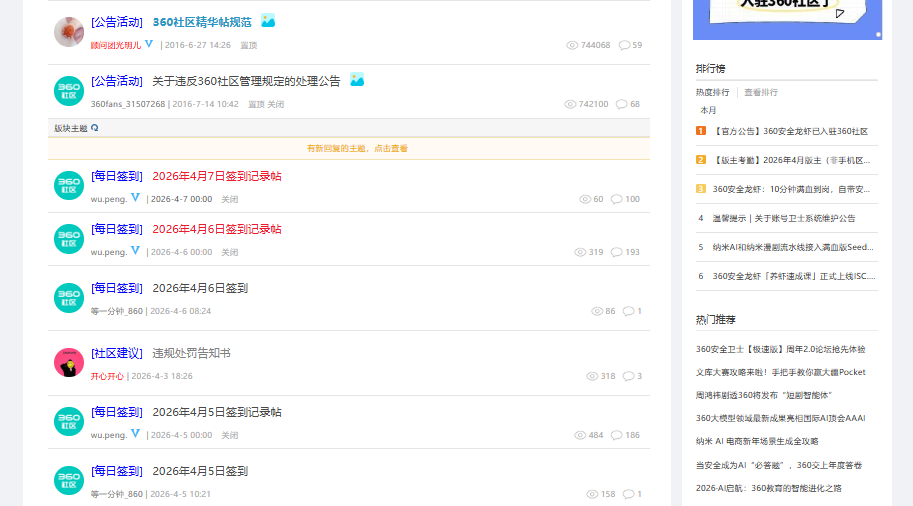Click the pink avatar of 开心开心 post

(x=69, y=363)
